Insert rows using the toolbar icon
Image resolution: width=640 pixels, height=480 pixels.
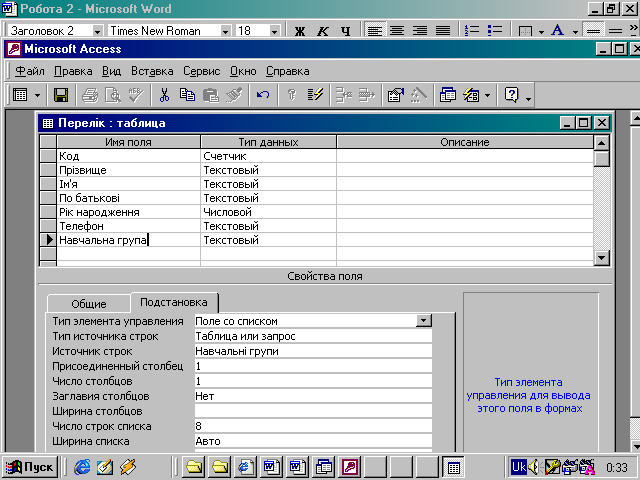(344, 95)
